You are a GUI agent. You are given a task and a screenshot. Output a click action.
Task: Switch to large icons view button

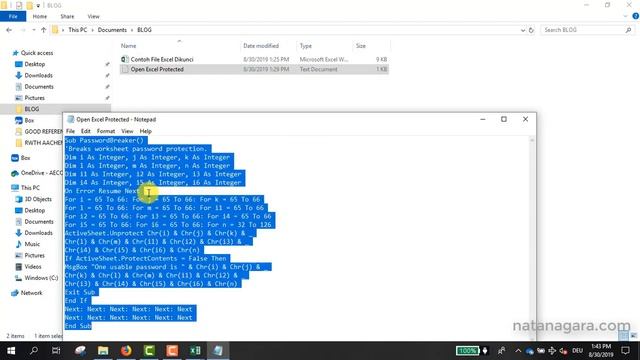point(633,336)
